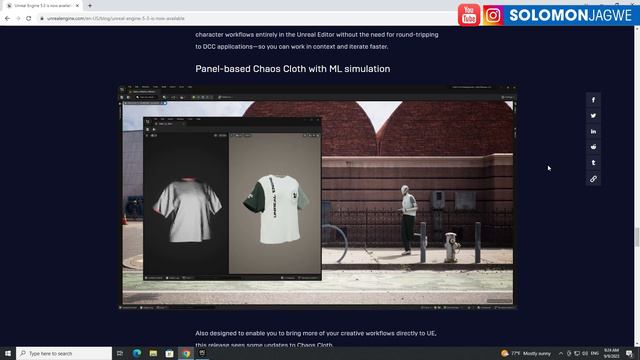Switch to Chrome in the taskbar

point(186,353)
